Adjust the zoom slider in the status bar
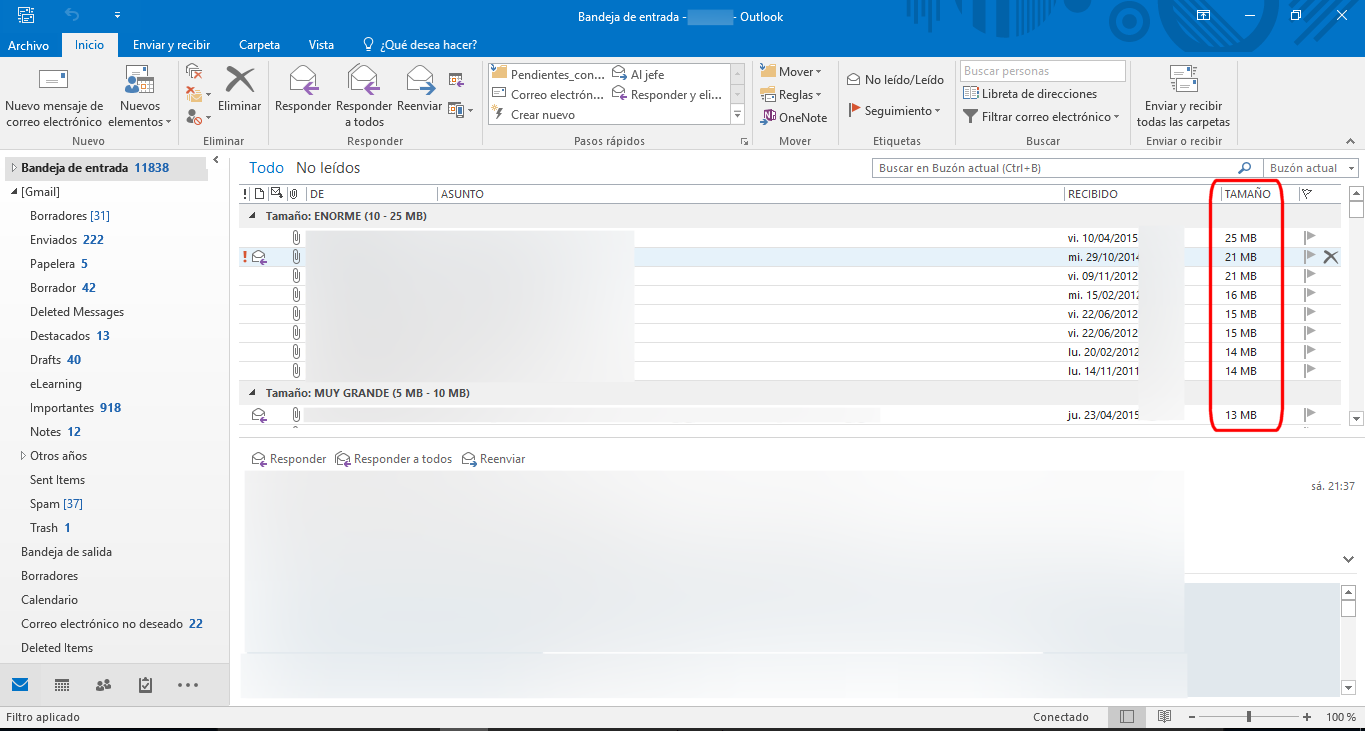 pos(1248,717)
